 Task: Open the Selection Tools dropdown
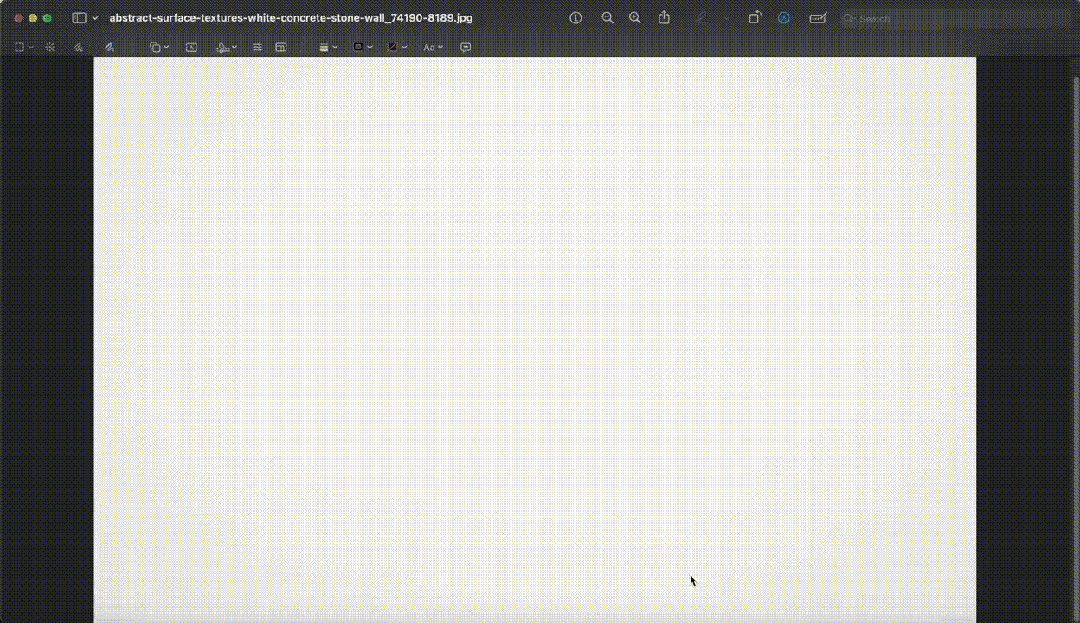23,47
